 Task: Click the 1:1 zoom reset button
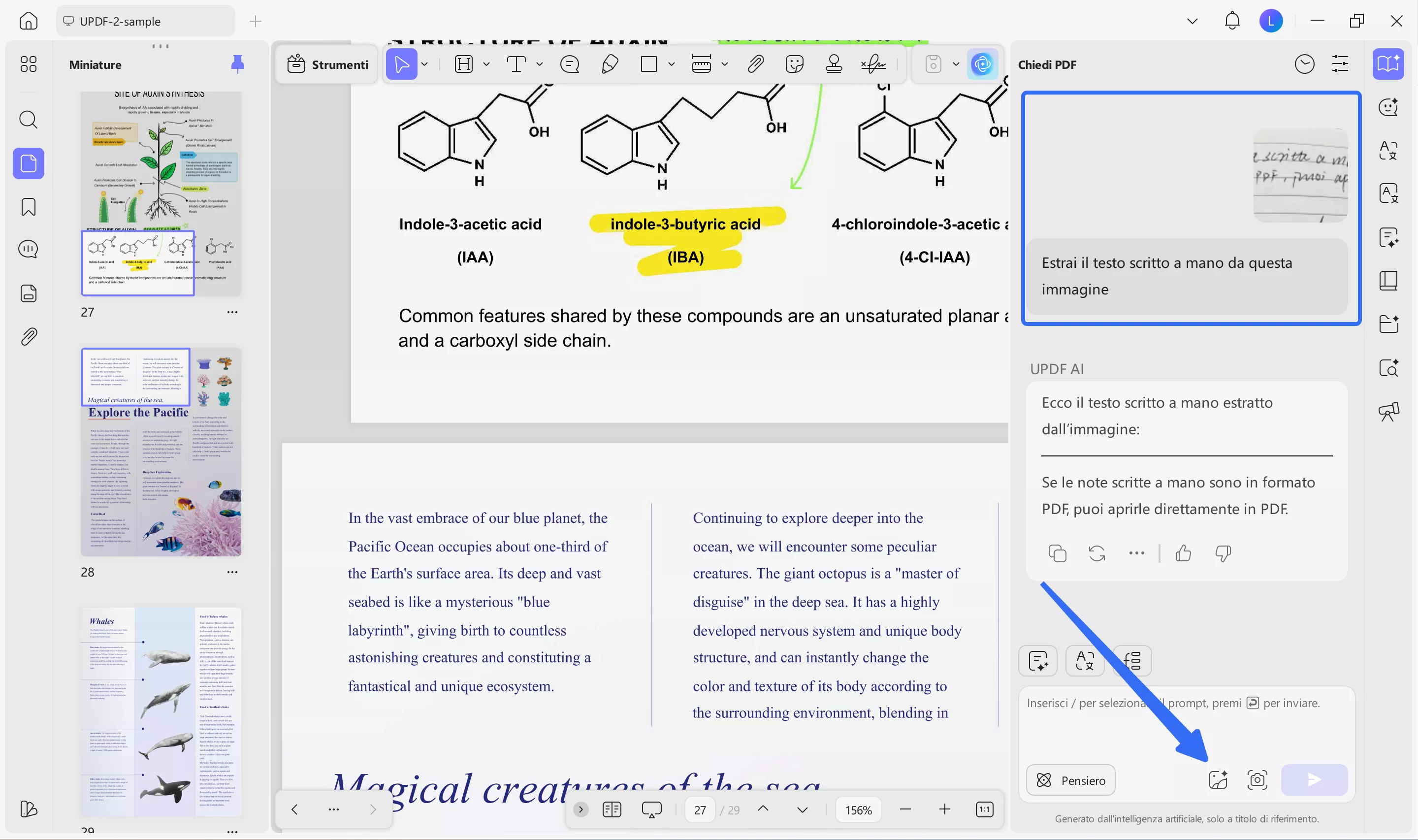click(984, 809)
